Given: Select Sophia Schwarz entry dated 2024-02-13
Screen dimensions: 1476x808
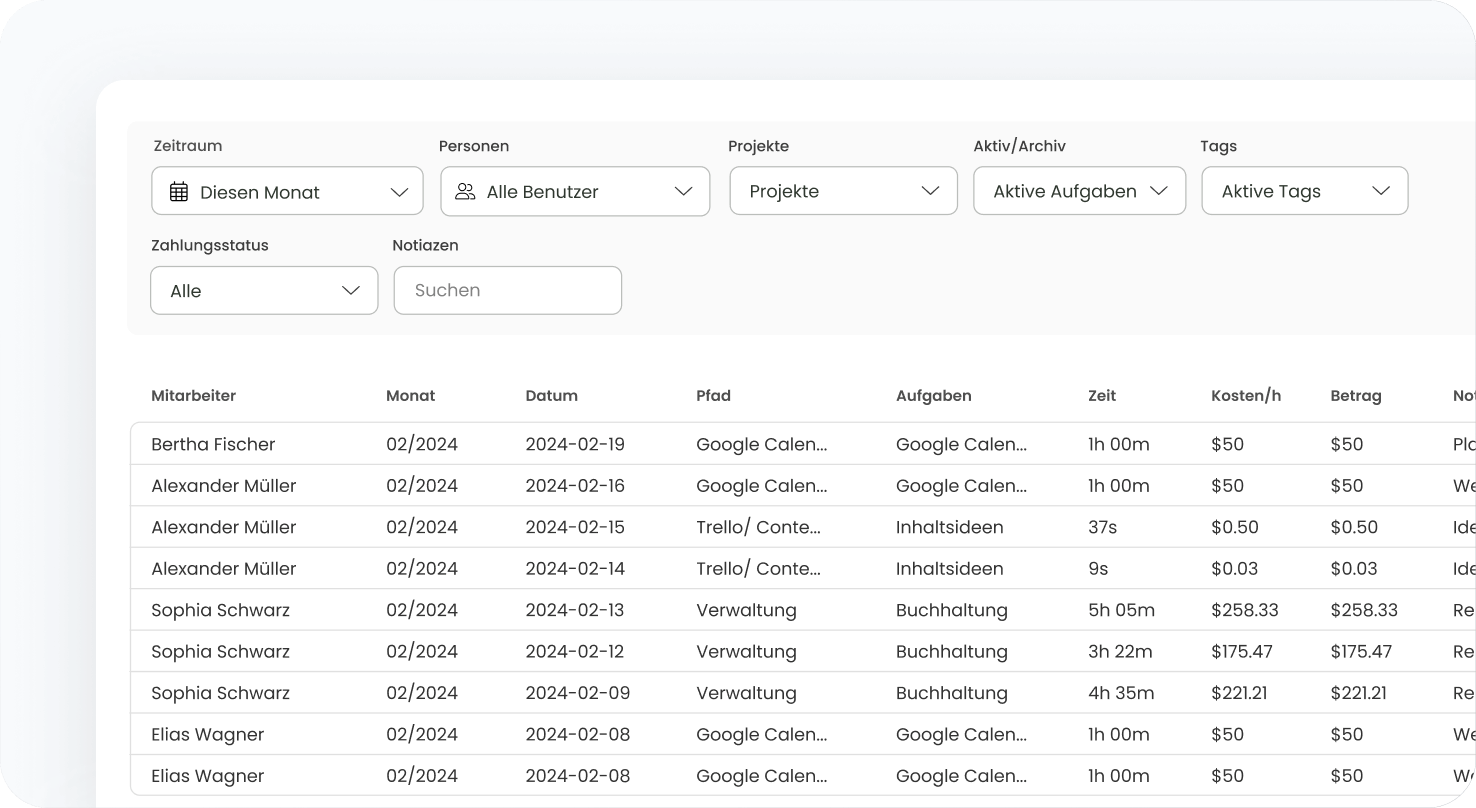Looking at the screenshot, I should [220, 610].
